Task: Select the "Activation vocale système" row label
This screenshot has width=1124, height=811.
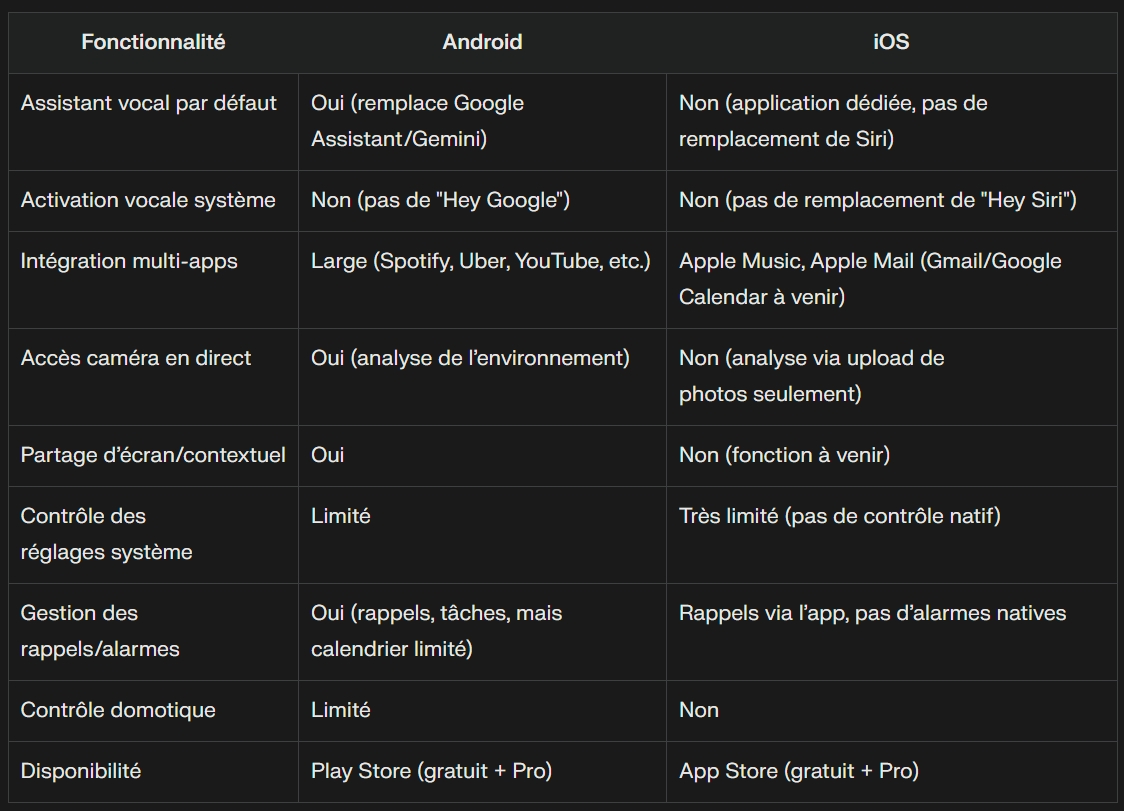Action: [x=148, y=200]
